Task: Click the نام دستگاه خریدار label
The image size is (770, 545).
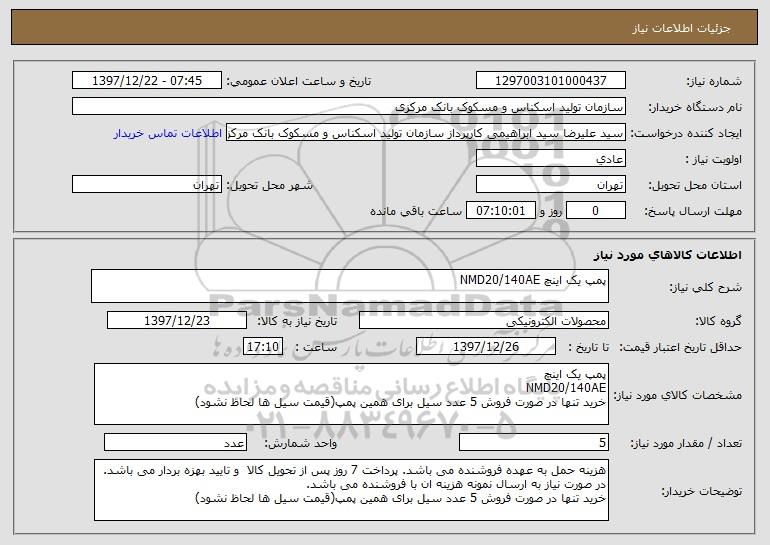Action: [695, 108]
